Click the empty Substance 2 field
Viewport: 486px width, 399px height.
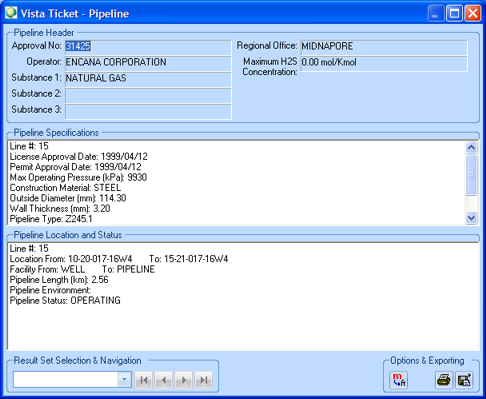coord(148,95)
